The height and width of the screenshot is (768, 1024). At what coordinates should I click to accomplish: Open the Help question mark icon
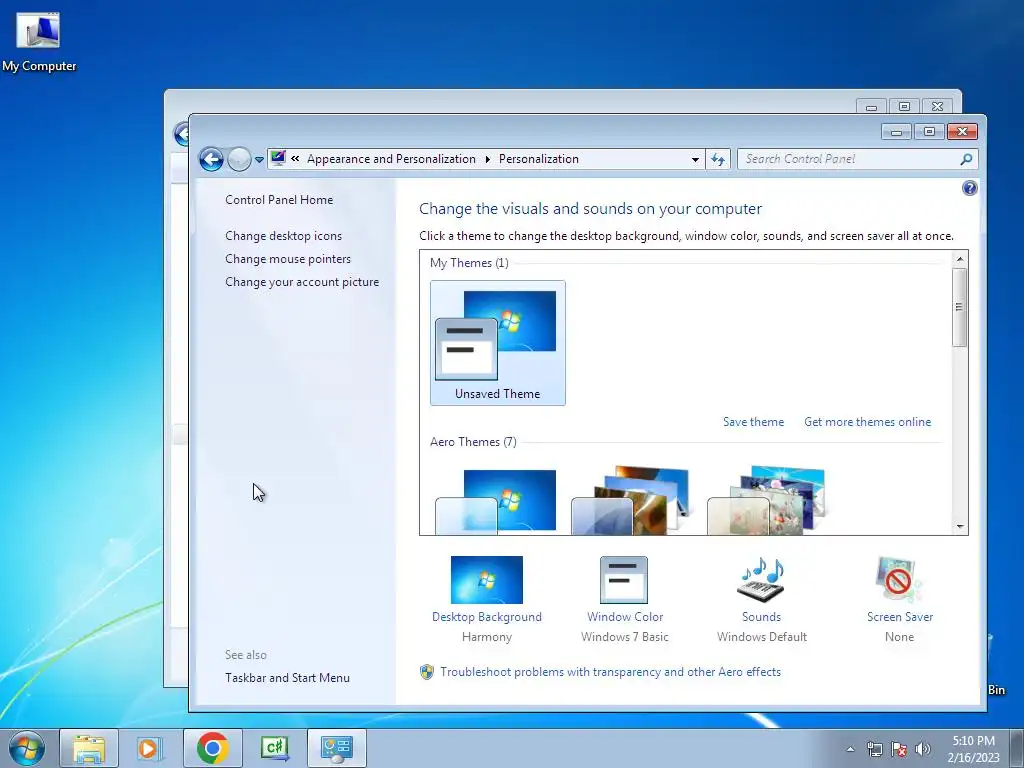coord(970,188)
